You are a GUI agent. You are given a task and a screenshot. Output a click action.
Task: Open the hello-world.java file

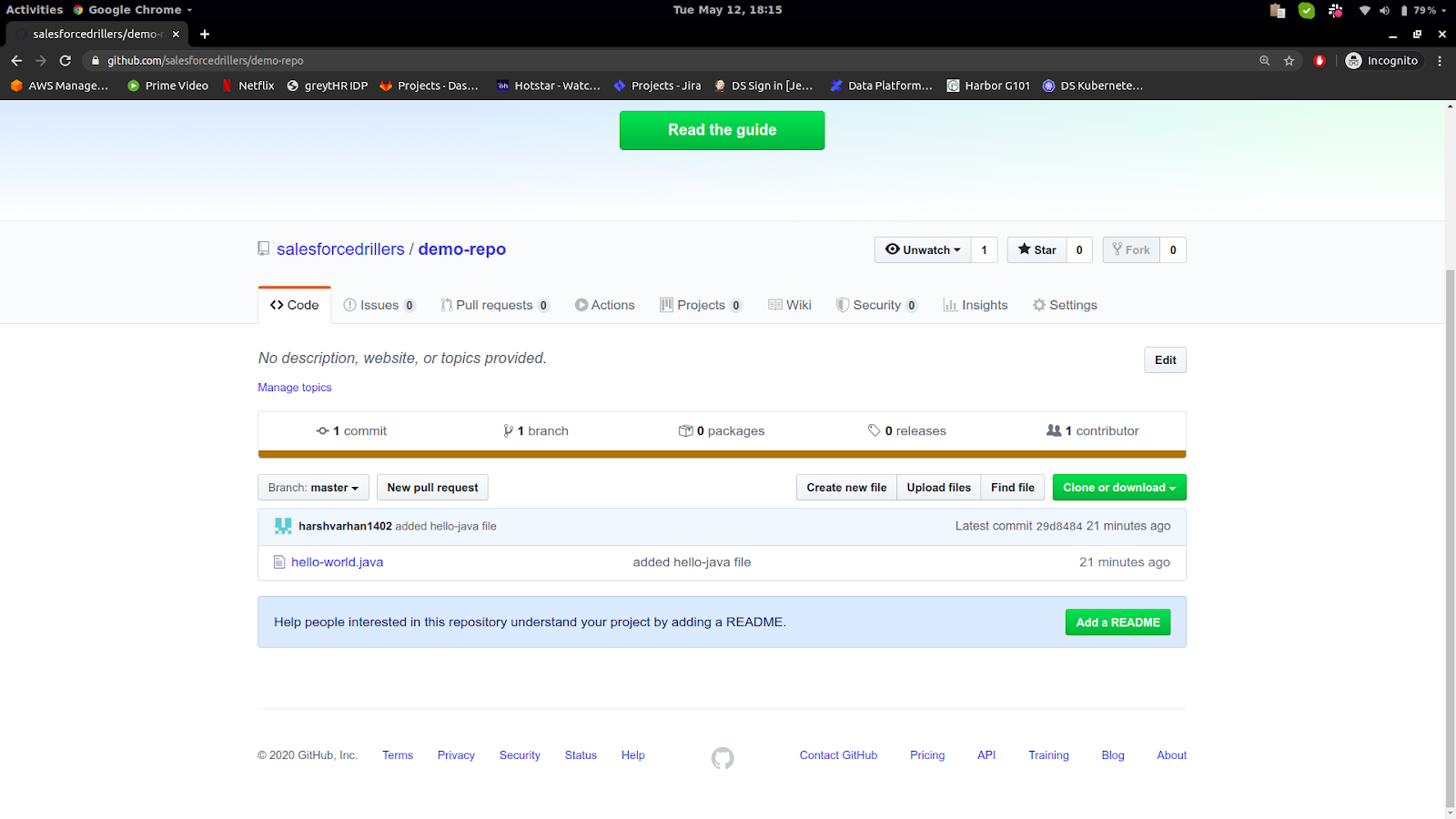[x=338, y=562]
